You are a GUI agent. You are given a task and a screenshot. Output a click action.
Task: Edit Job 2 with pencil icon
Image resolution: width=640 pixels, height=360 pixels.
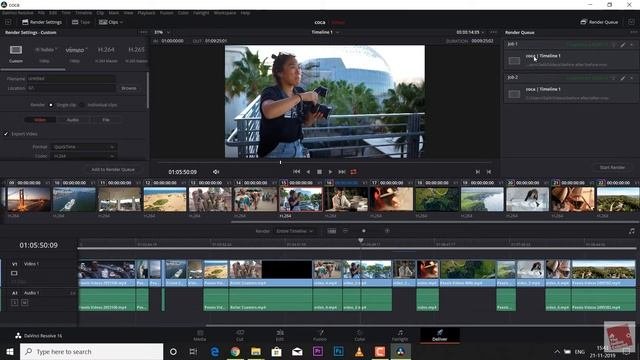tap(622, 78)
